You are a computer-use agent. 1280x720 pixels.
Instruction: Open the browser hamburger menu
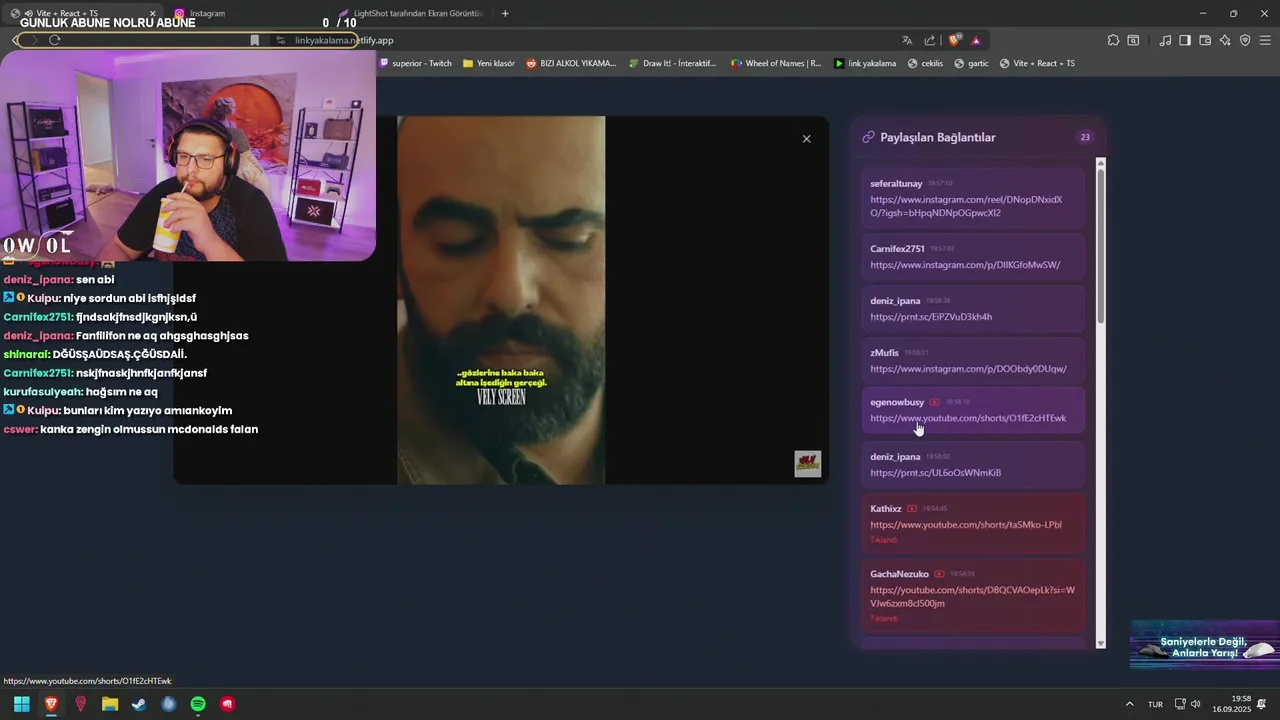tap(1265, 40)
